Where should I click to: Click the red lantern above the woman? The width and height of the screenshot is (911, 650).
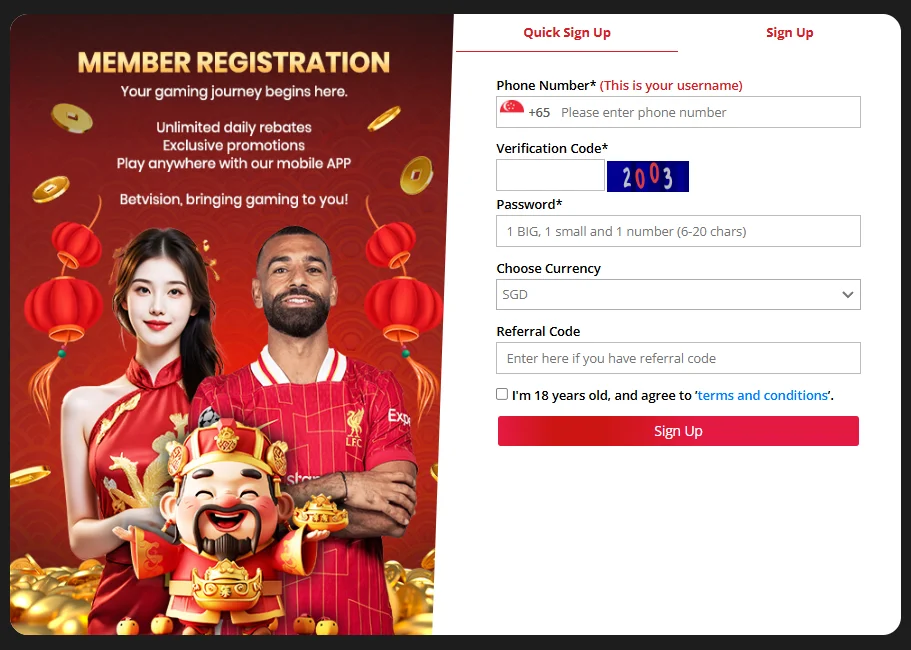pos(76,244)
